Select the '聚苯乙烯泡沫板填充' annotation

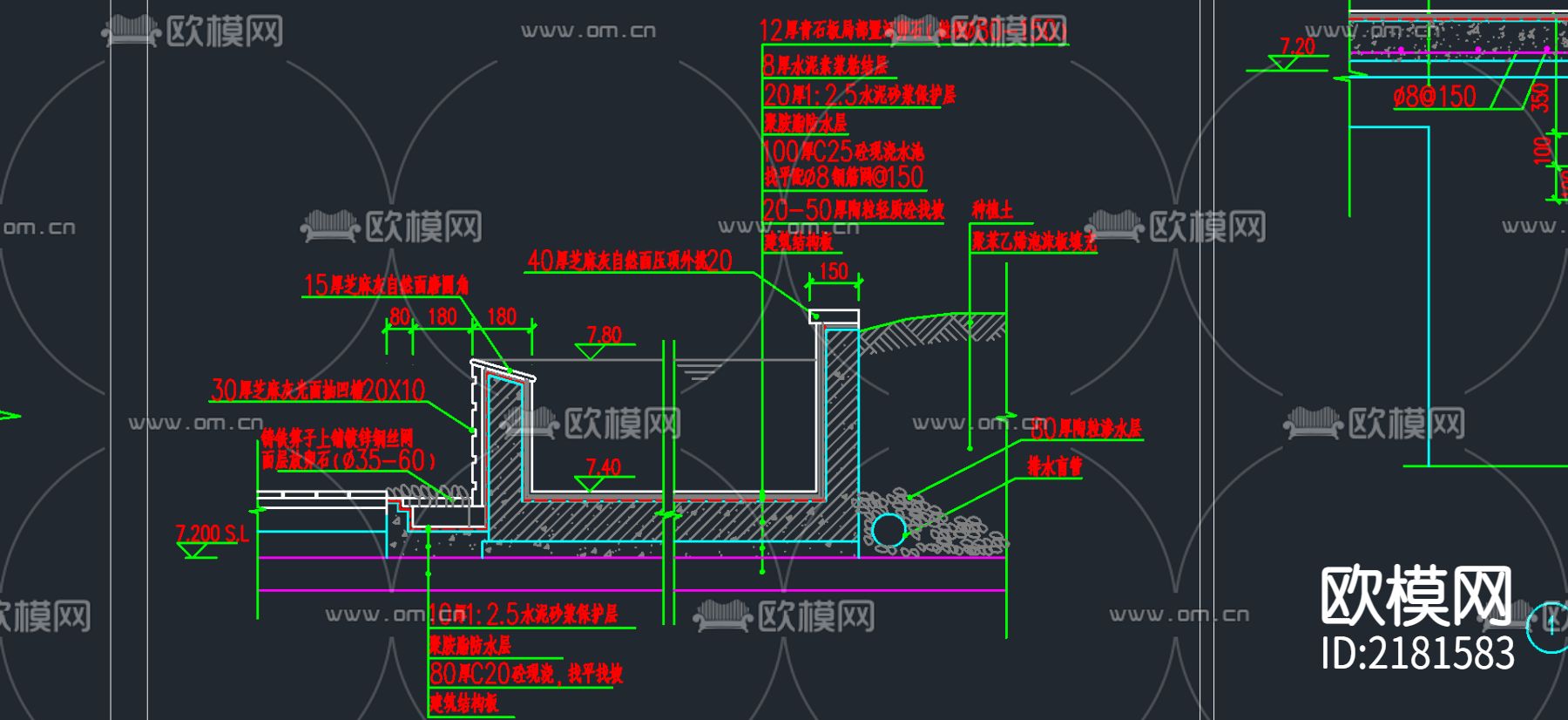pyautogui.click(x=1034, y=241)
